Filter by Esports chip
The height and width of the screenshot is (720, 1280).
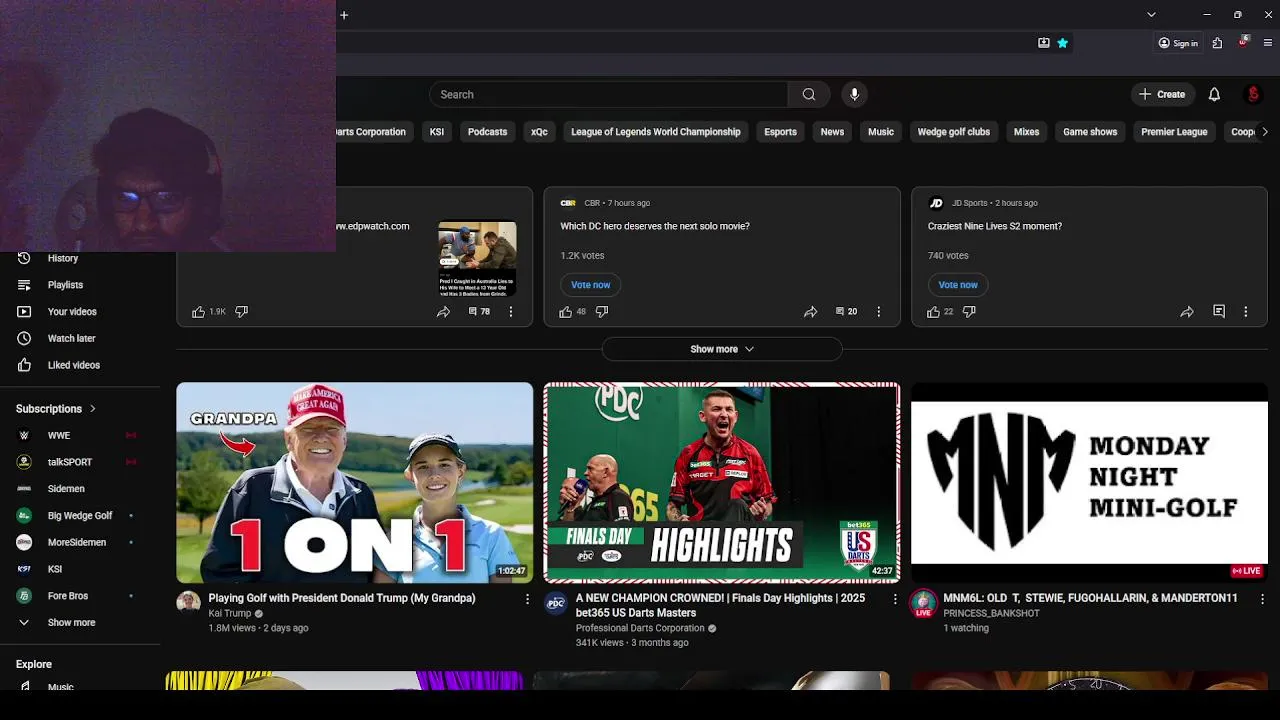point(781,132)
